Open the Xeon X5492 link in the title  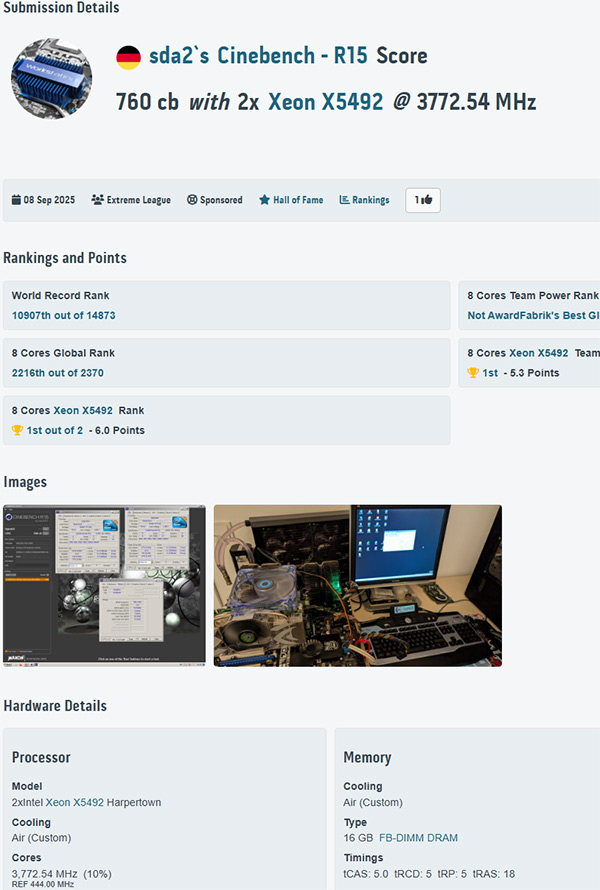point(326,102)
